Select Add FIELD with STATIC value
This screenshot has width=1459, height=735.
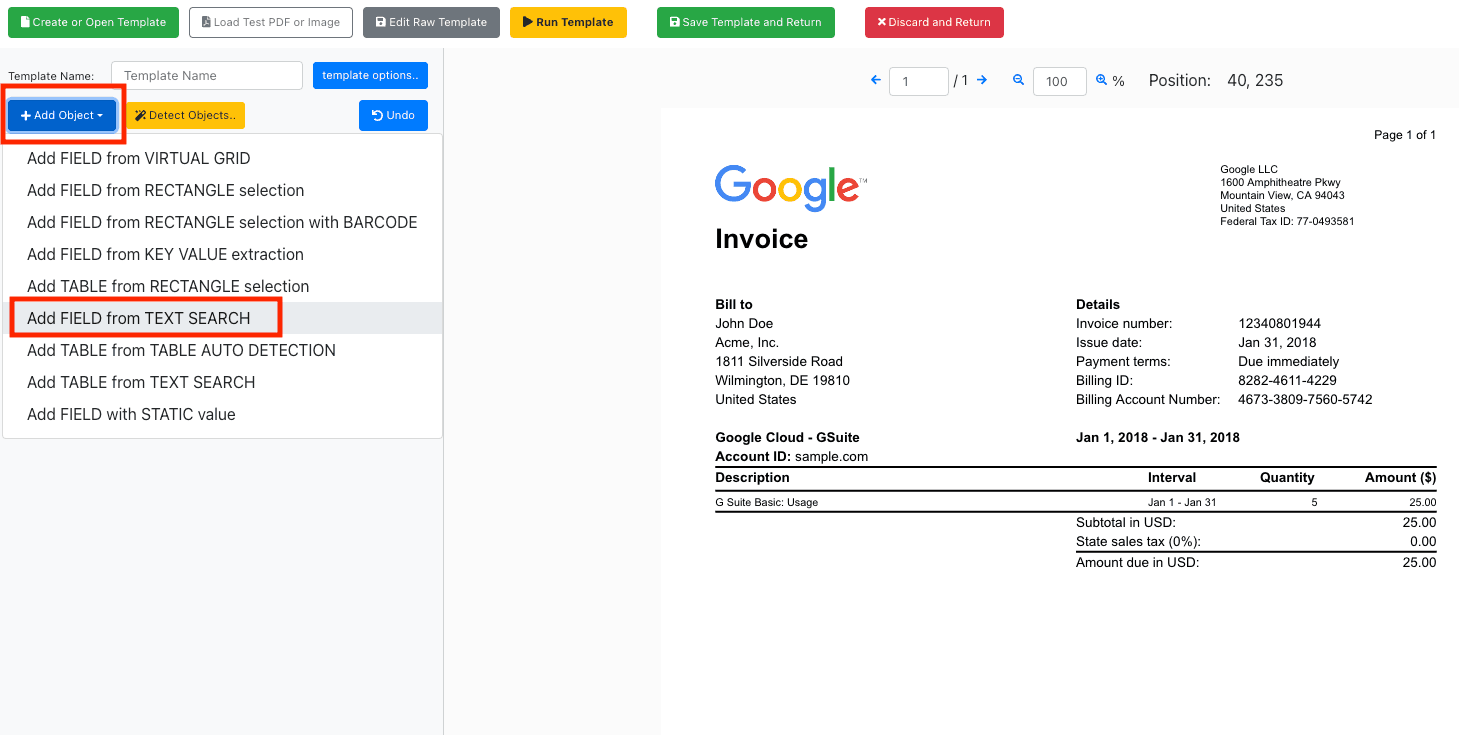coord(131,414)
